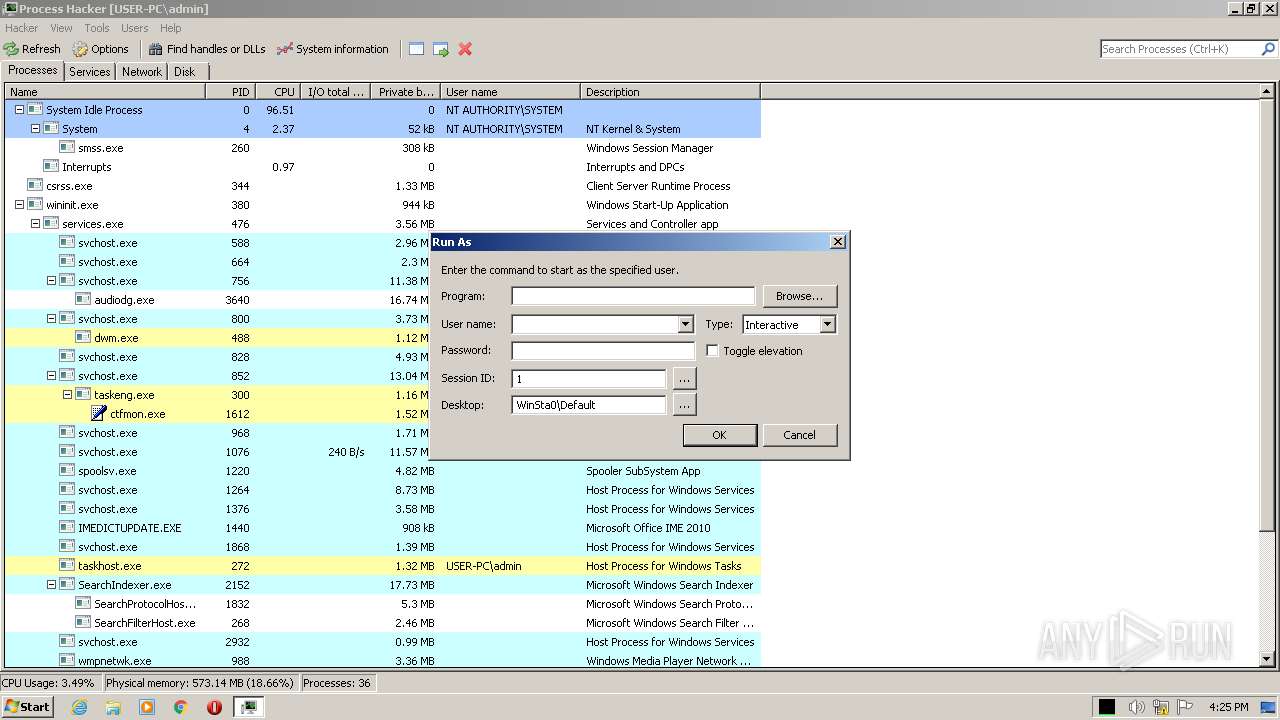Click the Action Center flag tray icon

point(1186,707)
